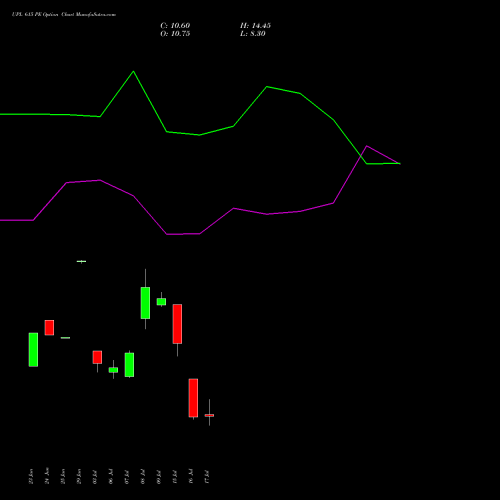Viewport: 500px width, 500px height.
Task: Click the UPL 615 PE Option Chart title
Action: coord(64,14)
